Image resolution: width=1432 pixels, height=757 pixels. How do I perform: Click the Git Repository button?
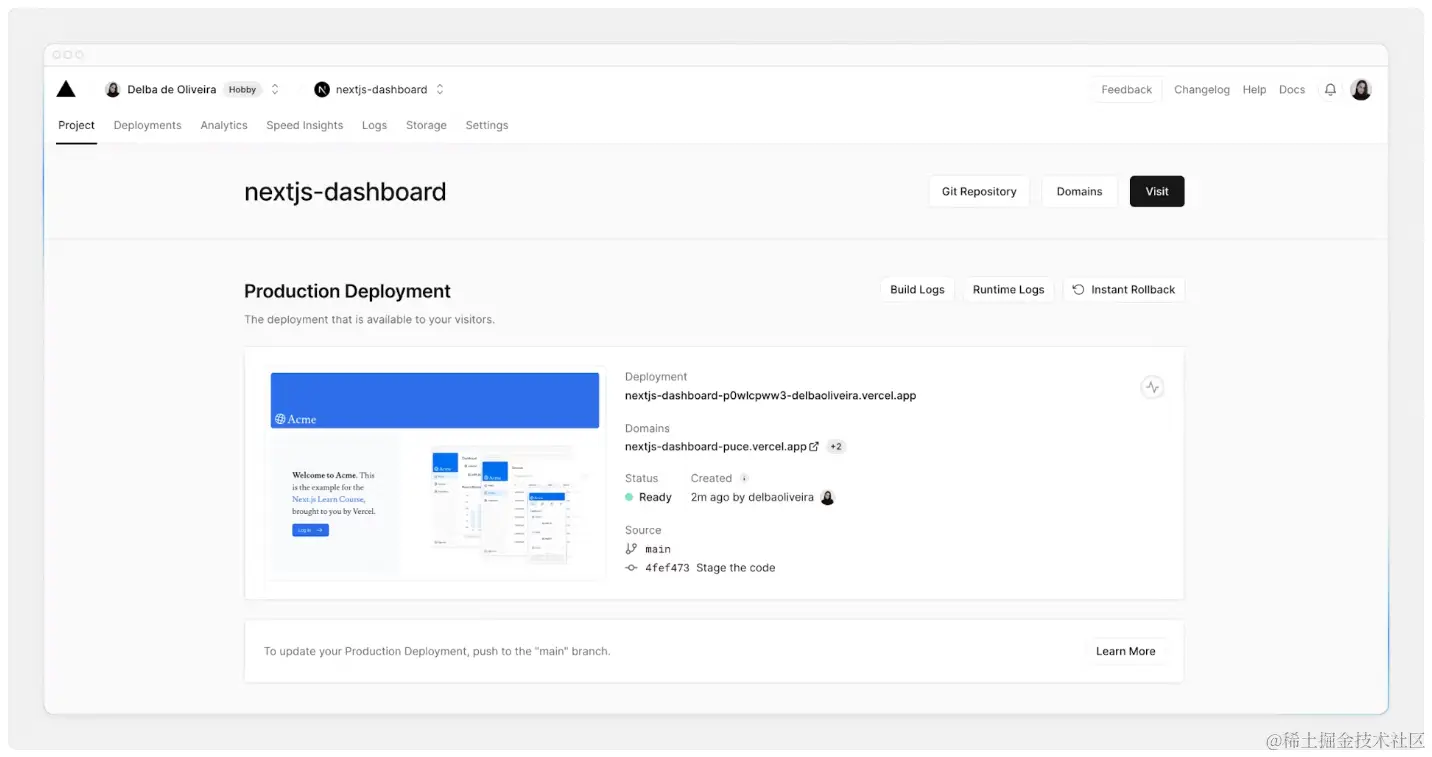pyautogui.click(x=979, y=192)
